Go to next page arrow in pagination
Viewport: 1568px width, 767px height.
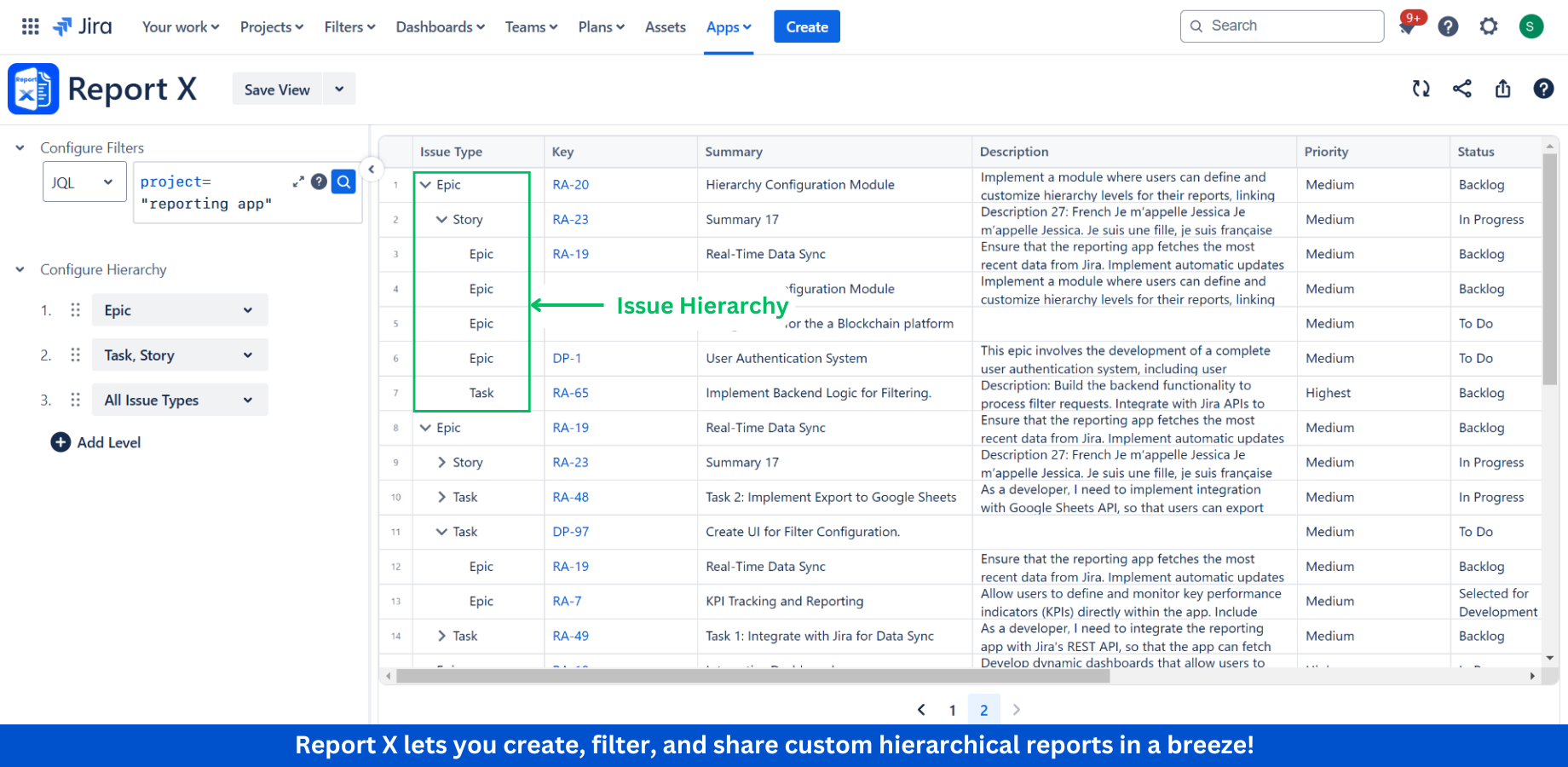pos(1016,709)
